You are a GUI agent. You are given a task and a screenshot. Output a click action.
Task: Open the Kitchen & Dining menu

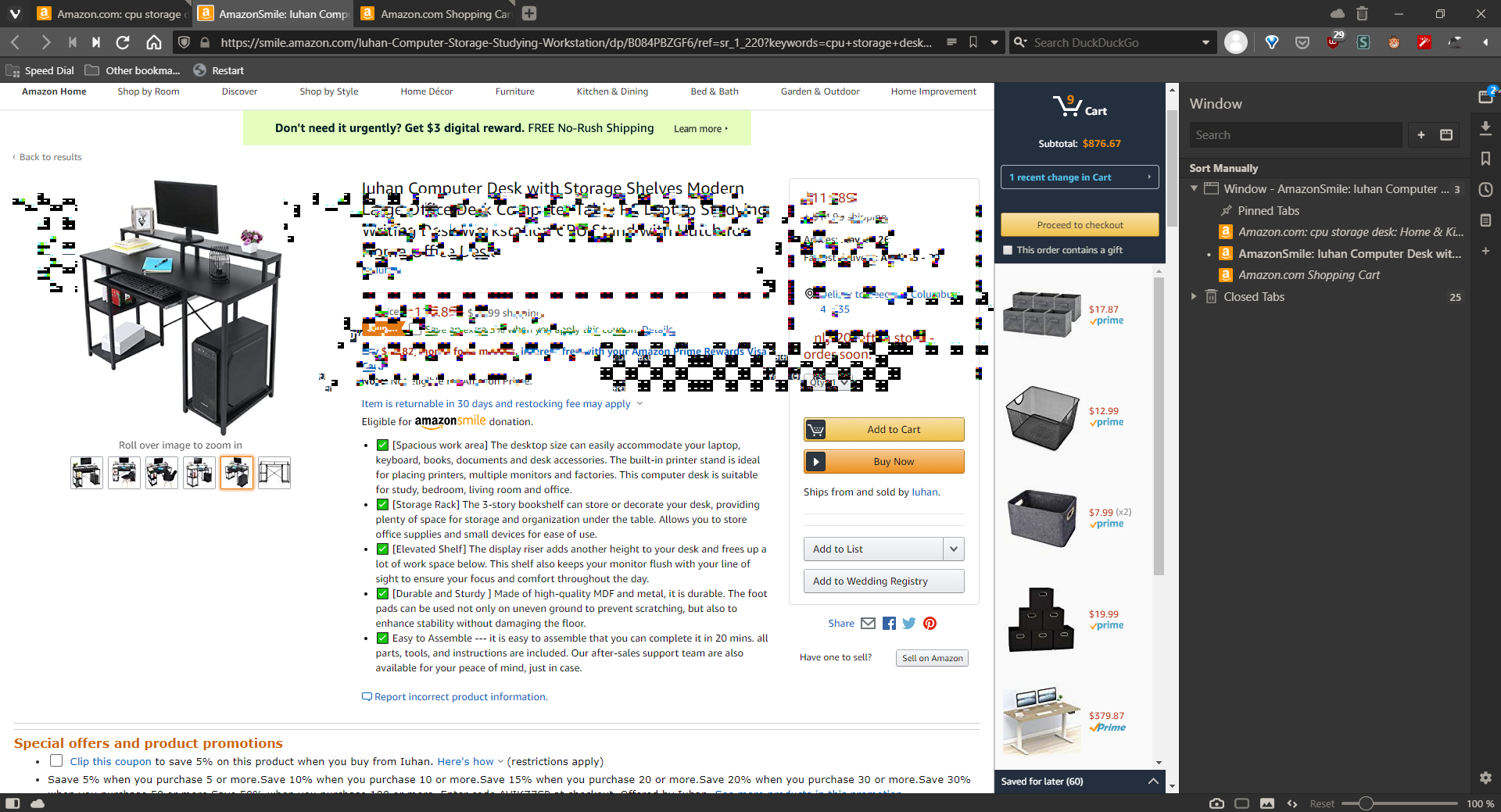[x=612, y=91]
